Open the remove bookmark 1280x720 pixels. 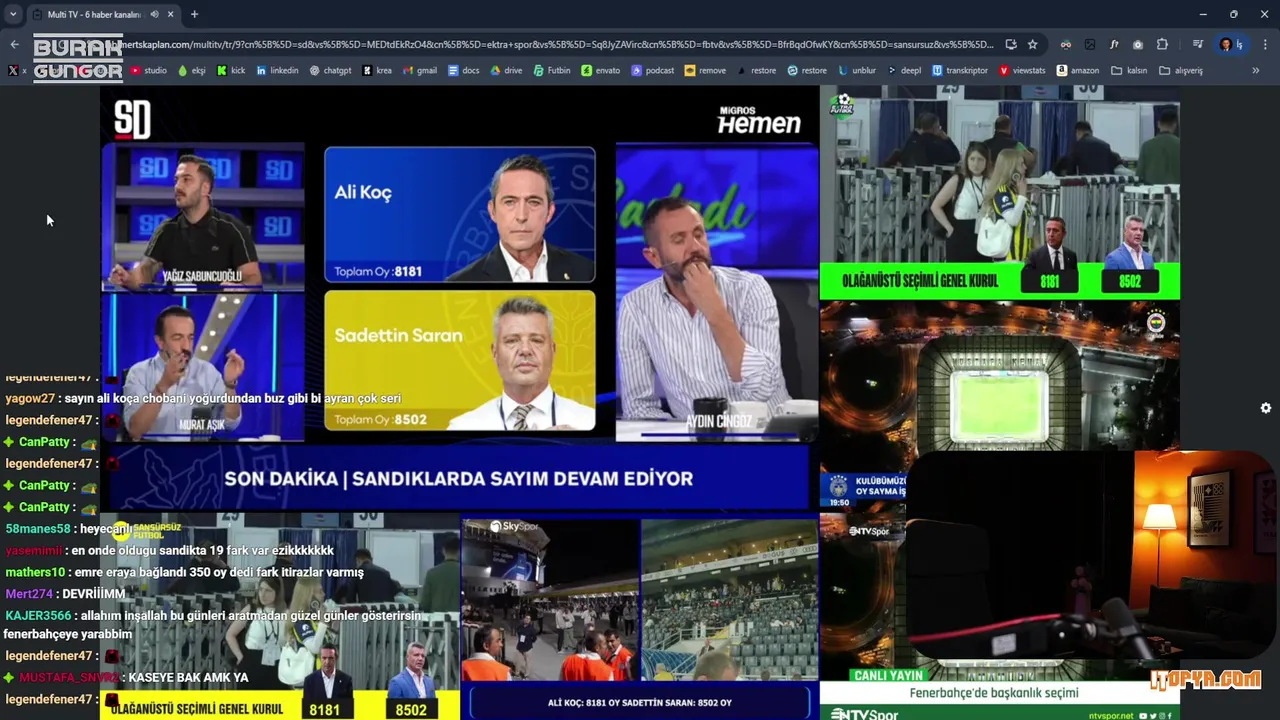pyautogui.click(x=705, y=71)
